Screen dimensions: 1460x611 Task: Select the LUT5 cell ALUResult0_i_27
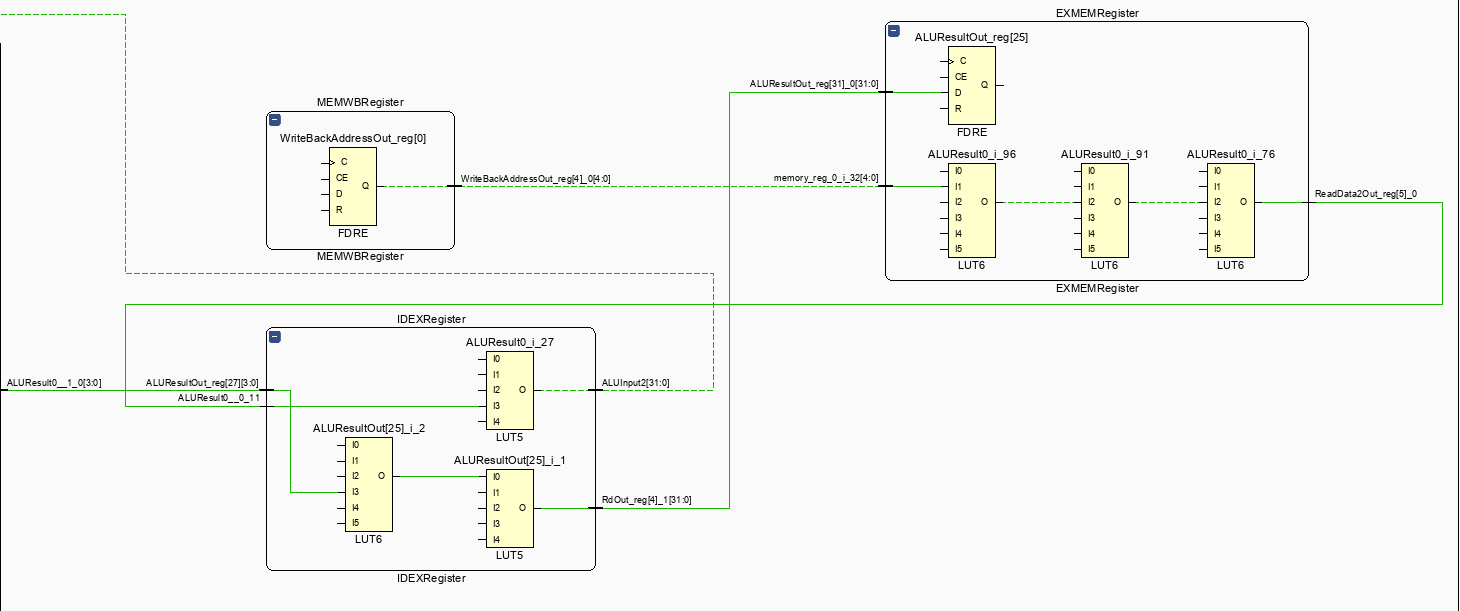[x=509, y=388]
